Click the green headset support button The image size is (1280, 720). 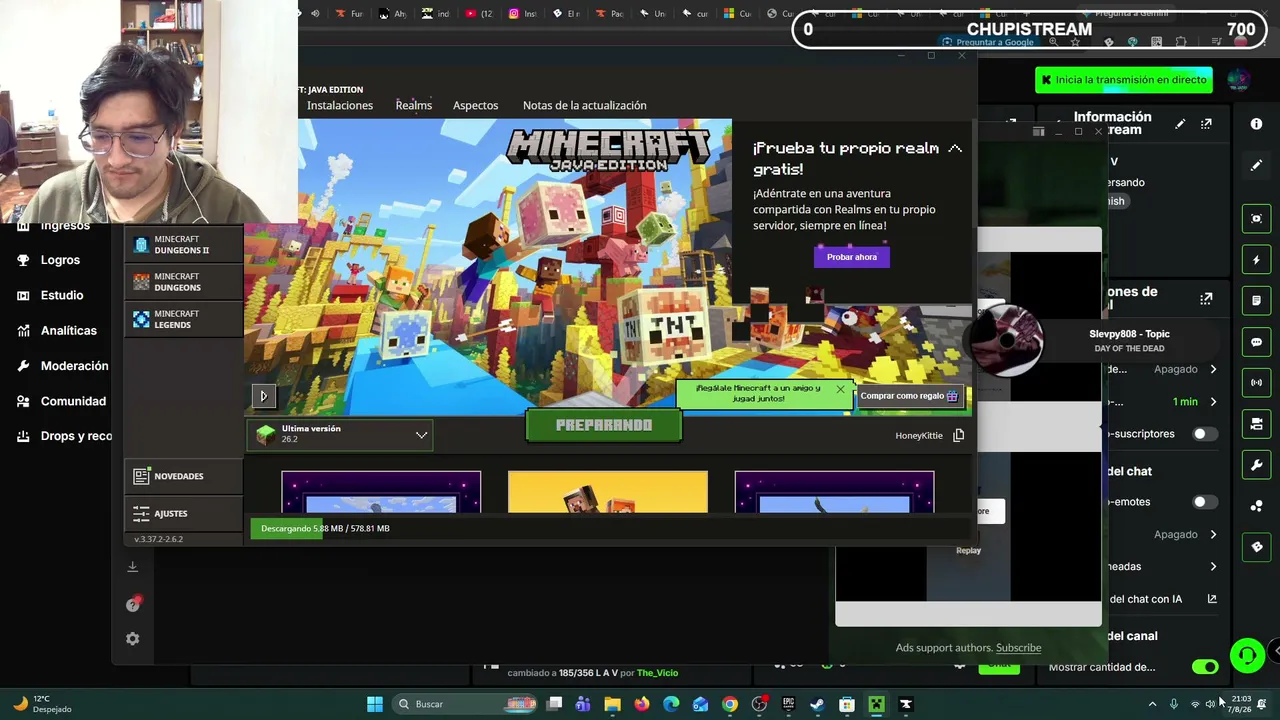pos(1247,656)
